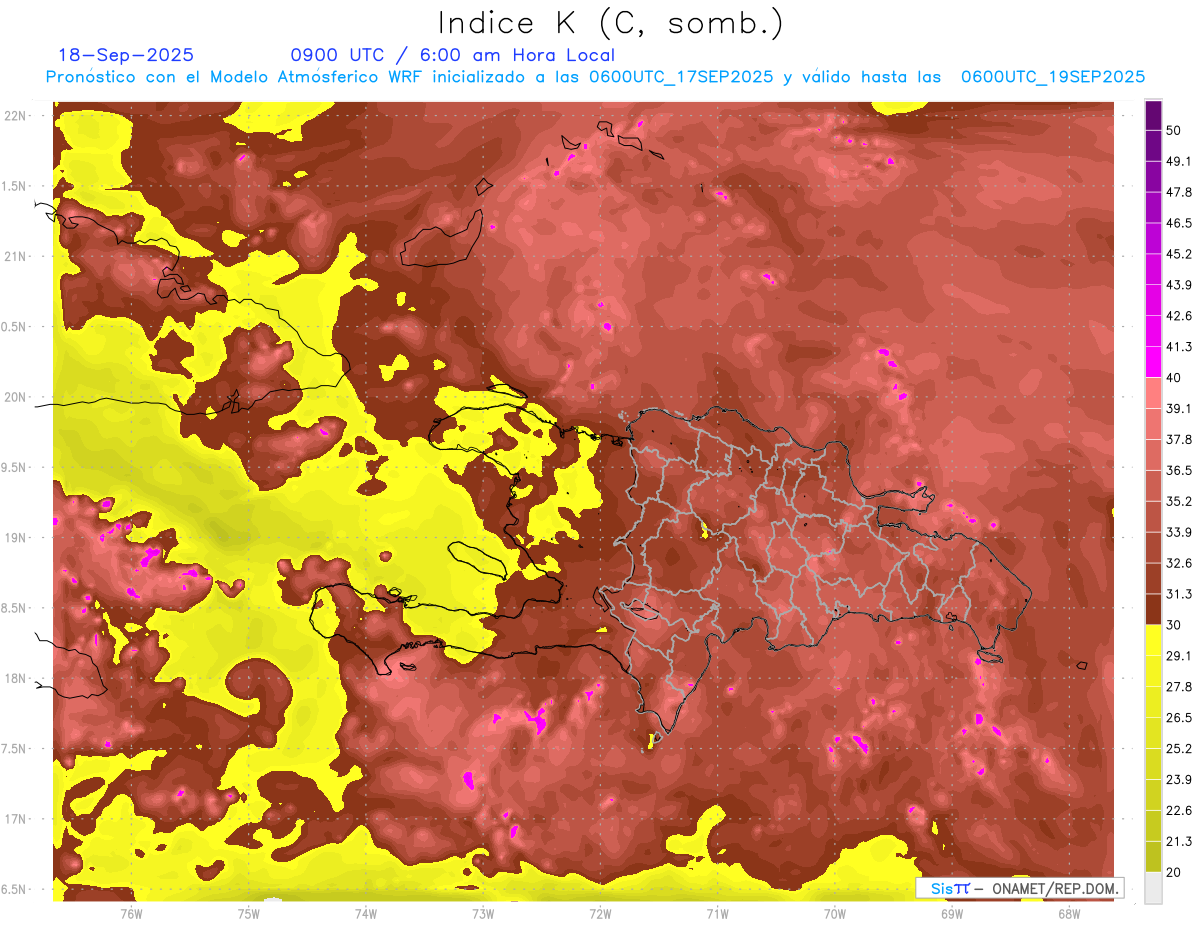Click the bright yellow swatch below 30
The height and width of the screenshot is (927, 1200).
pos(1153,641)
